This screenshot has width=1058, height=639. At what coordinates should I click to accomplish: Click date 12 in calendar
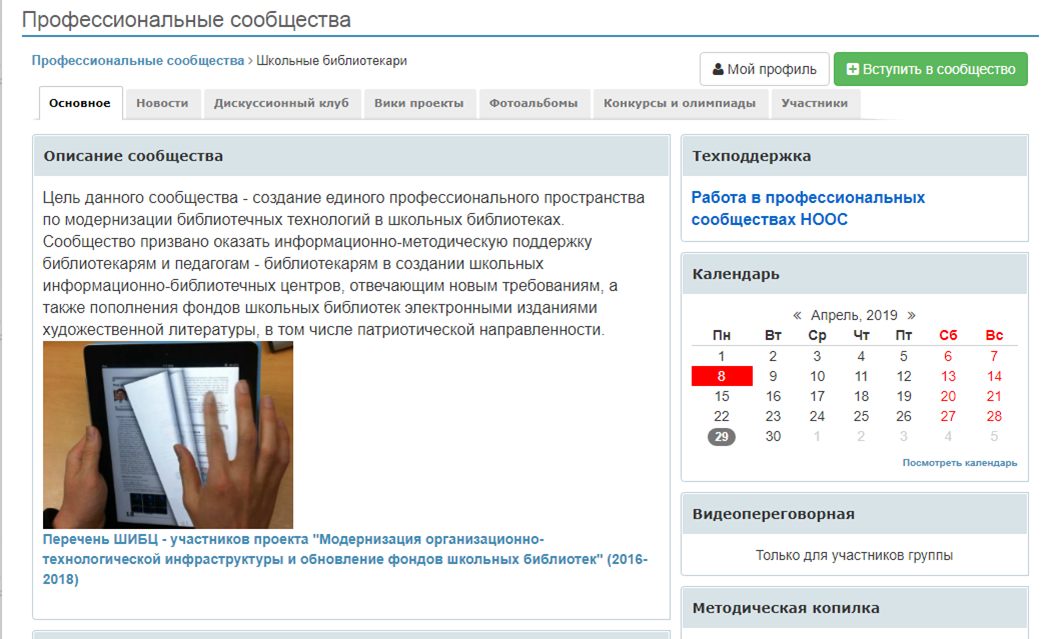coord(903,376)
